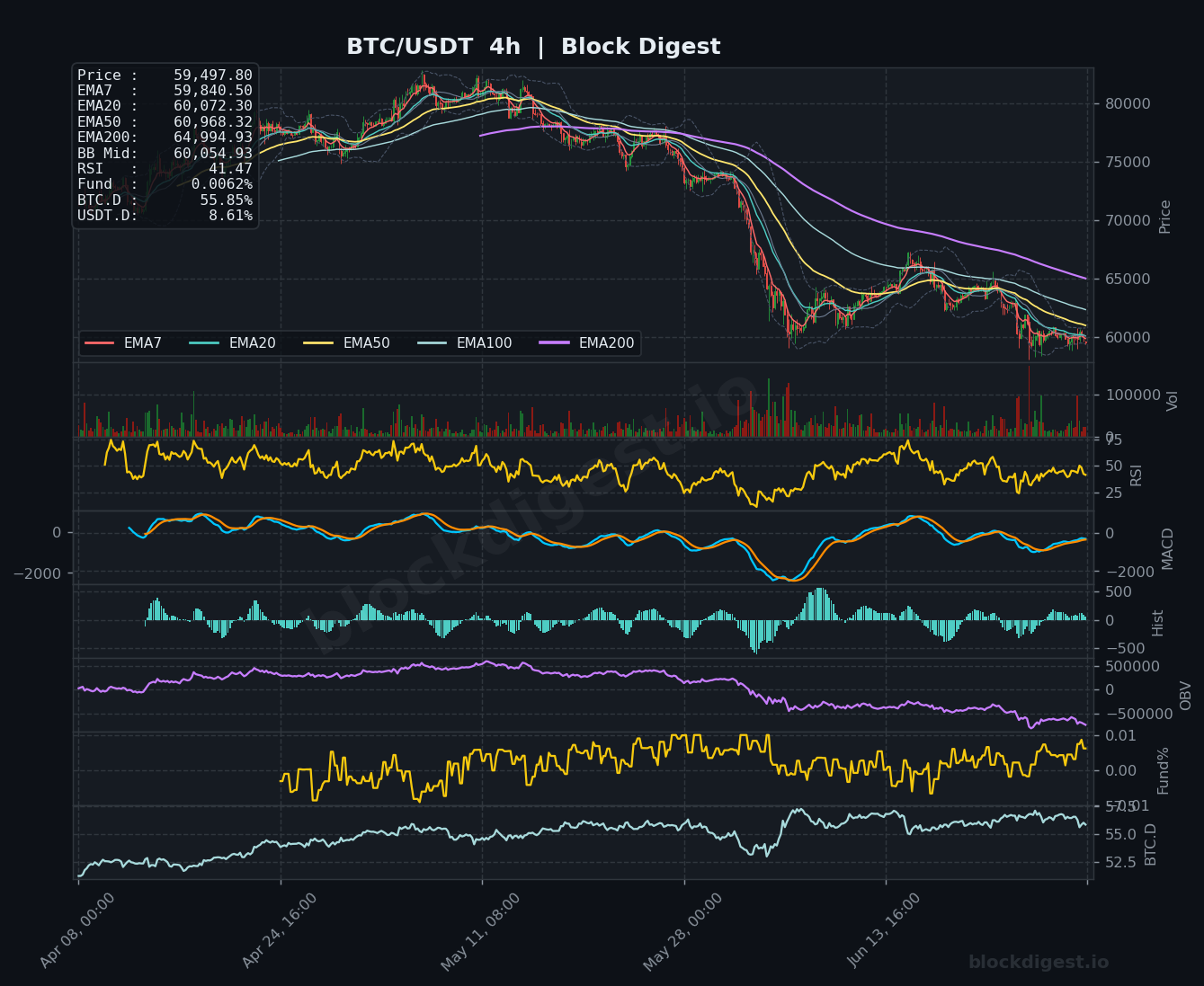Click the 55.0 BTC.D axis label

[1119, 835]
